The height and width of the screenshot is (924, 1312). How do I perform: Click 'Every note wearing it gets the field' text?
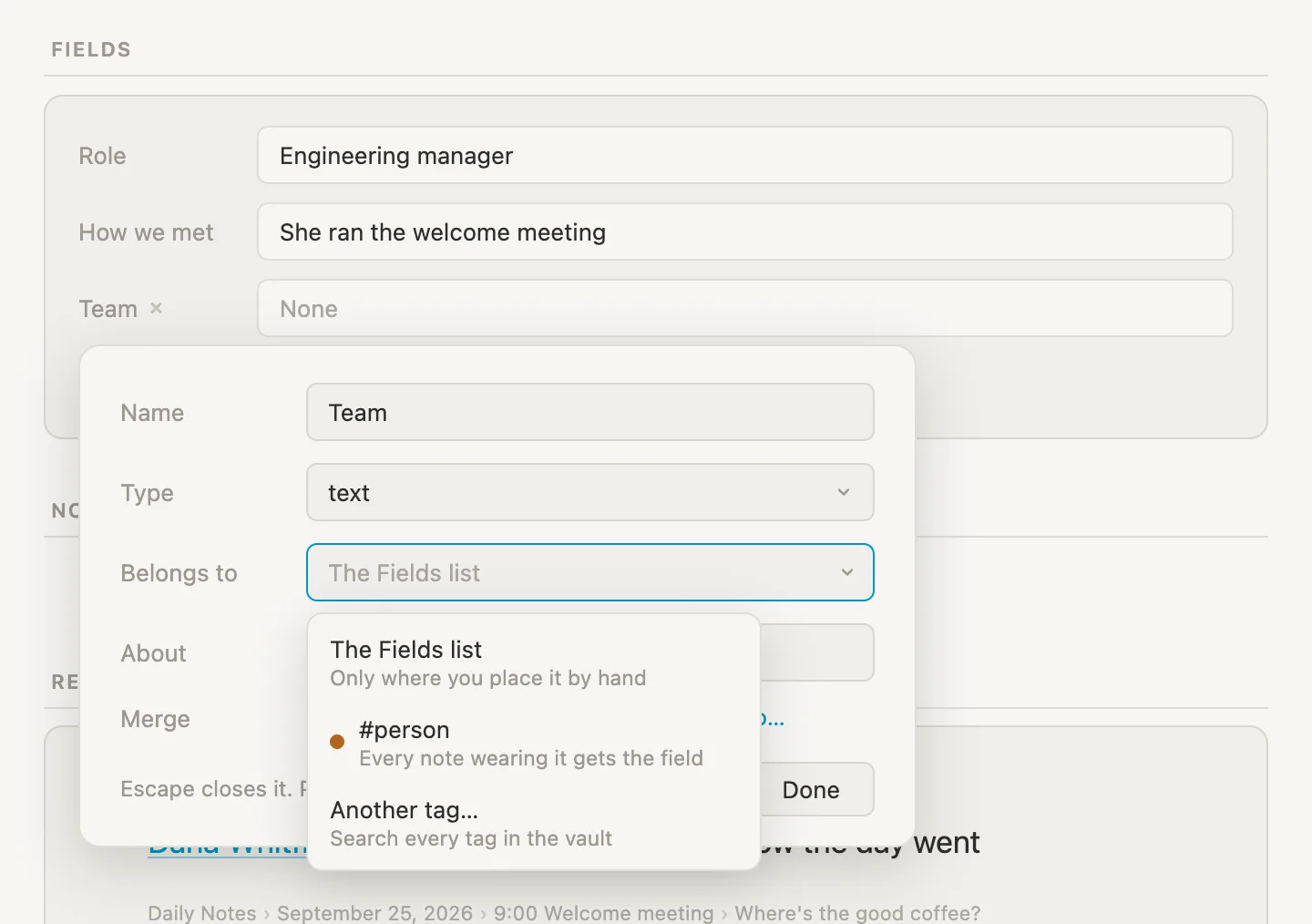tap(531, 758)
